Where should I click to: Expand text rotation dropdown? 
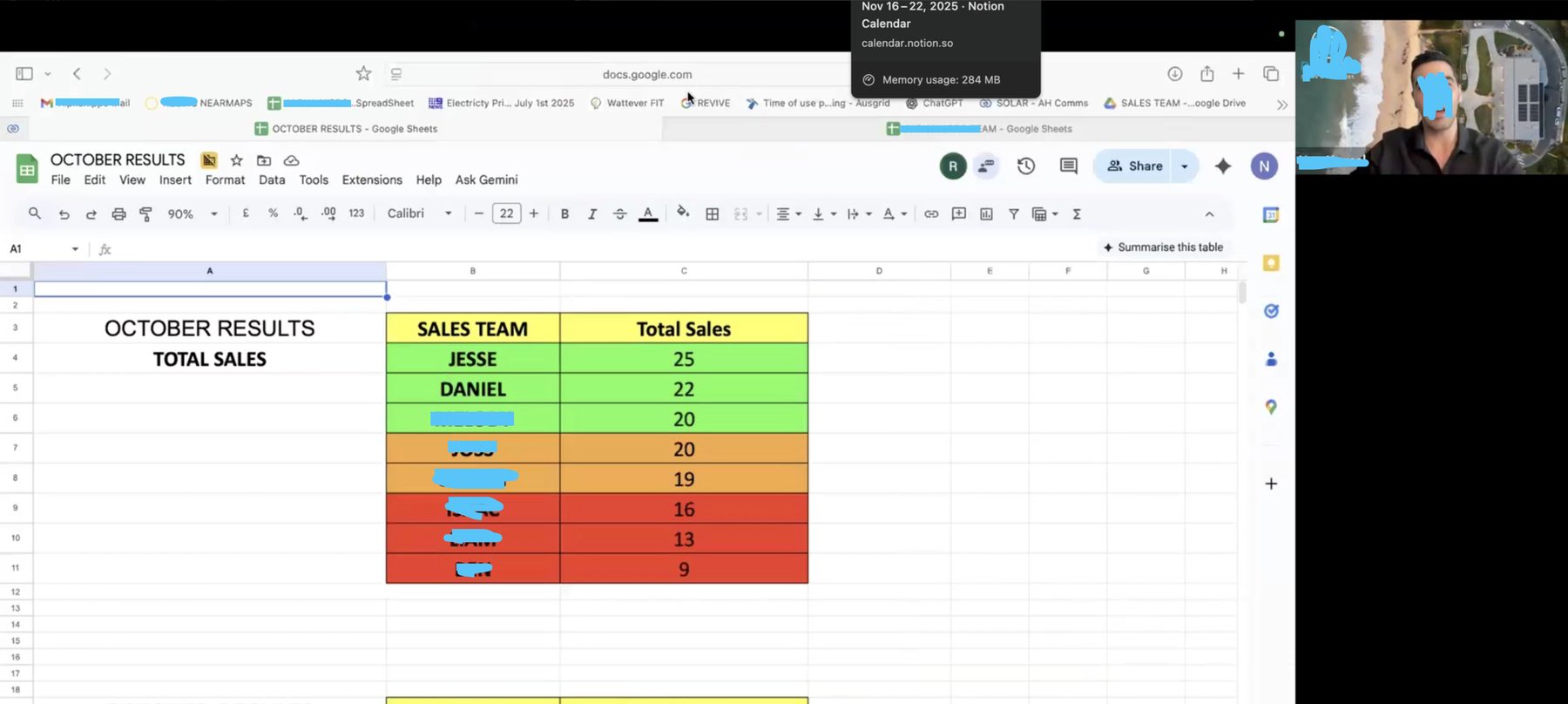[904, 214]
